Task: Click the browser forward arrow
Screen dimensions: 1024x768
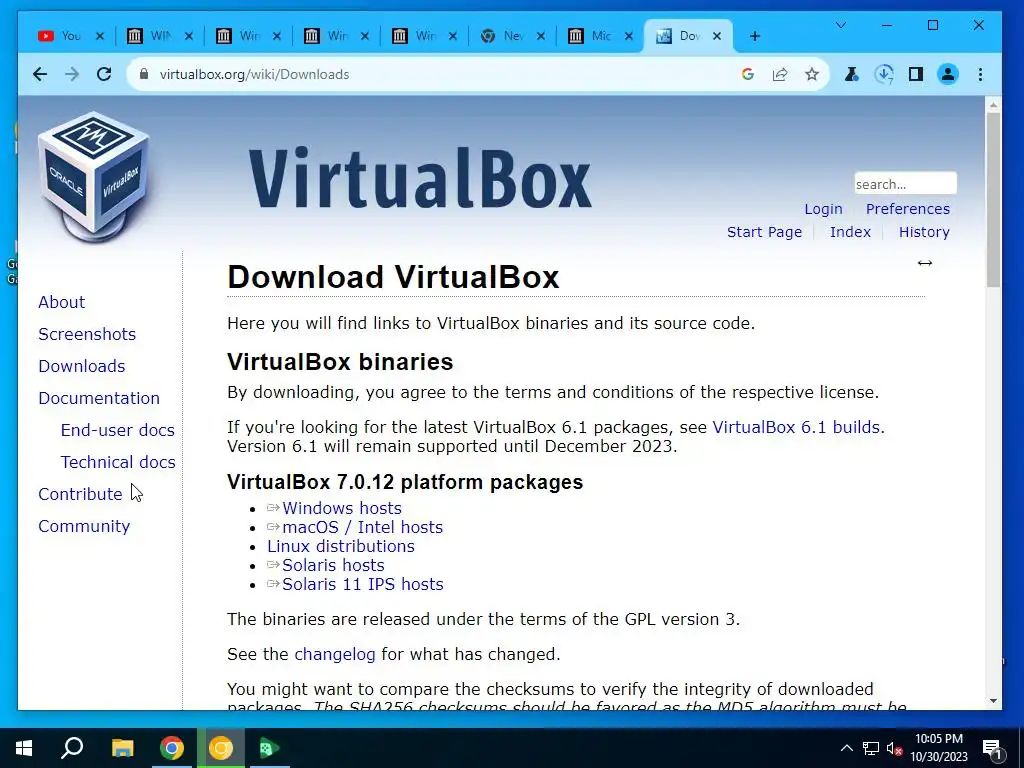Action: click(72, 74)
